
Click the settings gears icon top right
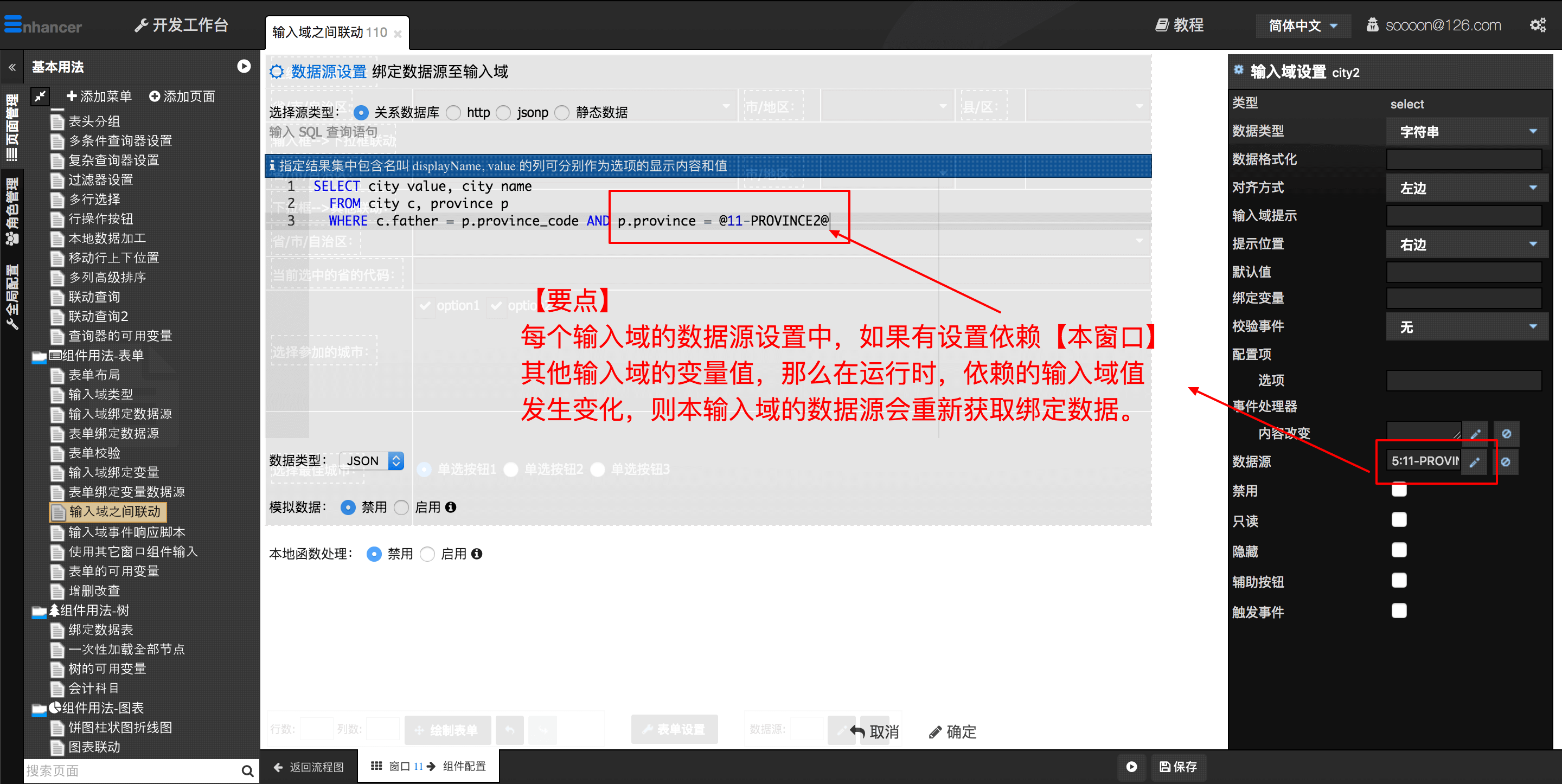coord(1537,25)
